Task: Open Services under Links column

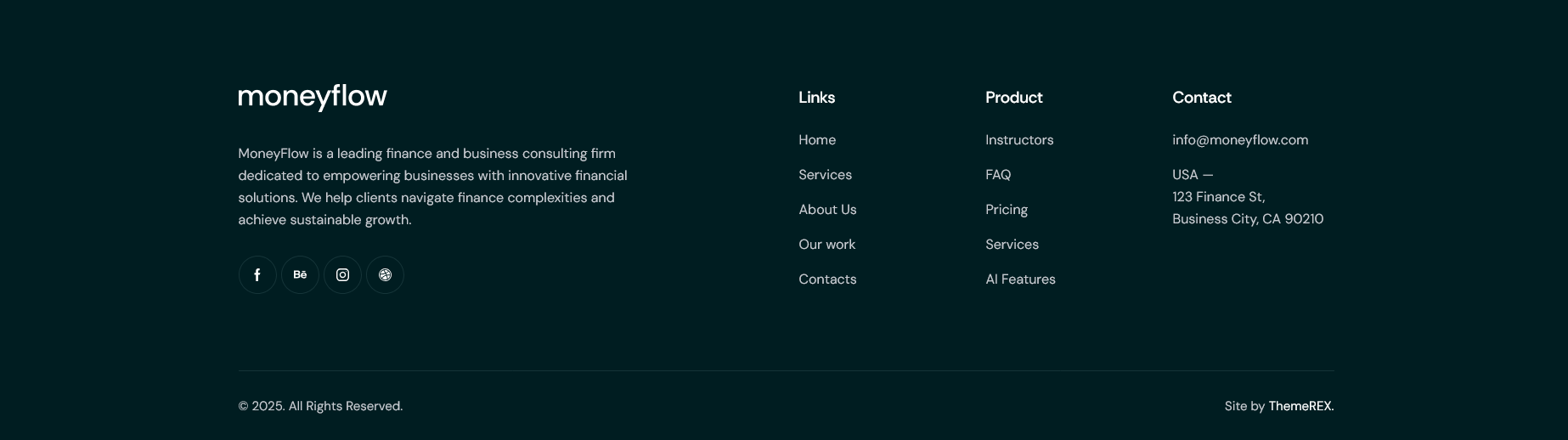Action: [x=825, y=175]
